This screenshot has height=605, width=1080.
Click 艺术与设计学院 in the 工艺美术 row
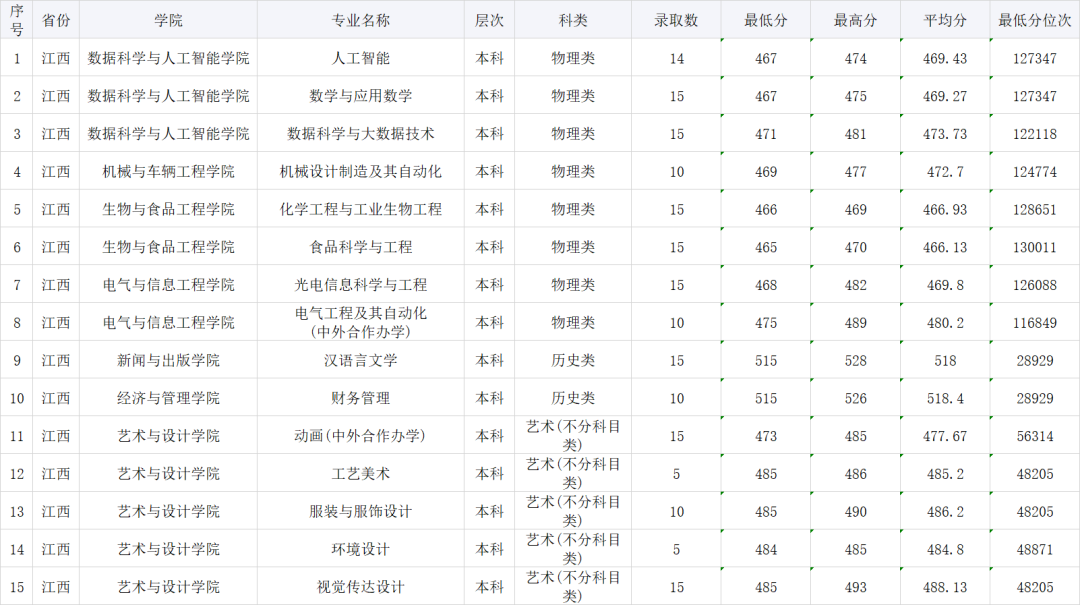click(x=168, y=474)
